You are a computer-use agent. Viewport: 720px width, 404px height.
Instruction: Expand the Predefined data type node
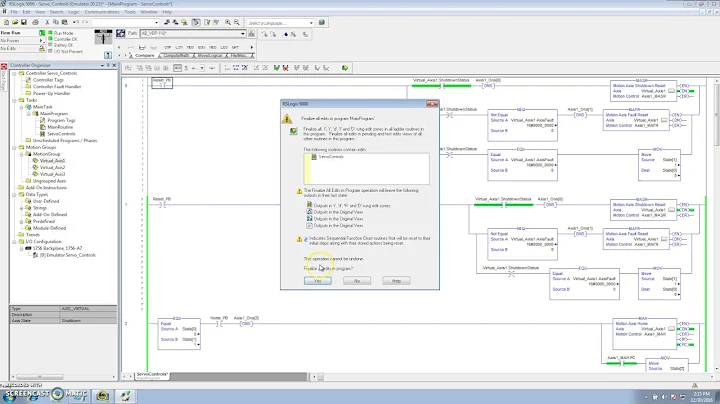[21, 221]
